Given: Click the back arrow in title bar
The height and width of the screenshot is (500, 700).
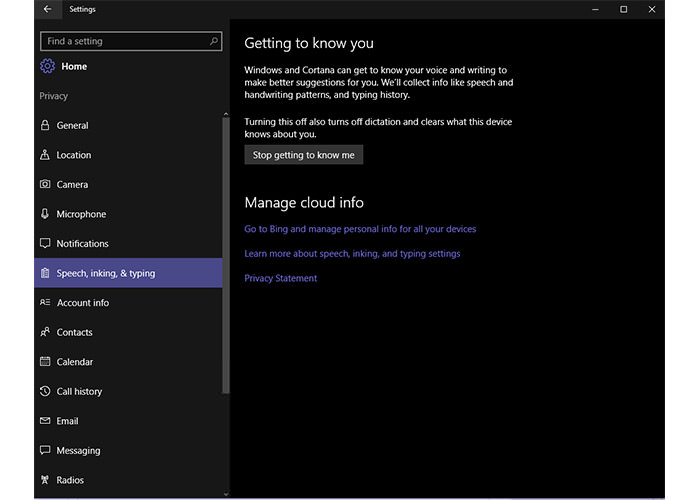Looking at the screenshot, I should pyautogui.click(x=47, y=9).
